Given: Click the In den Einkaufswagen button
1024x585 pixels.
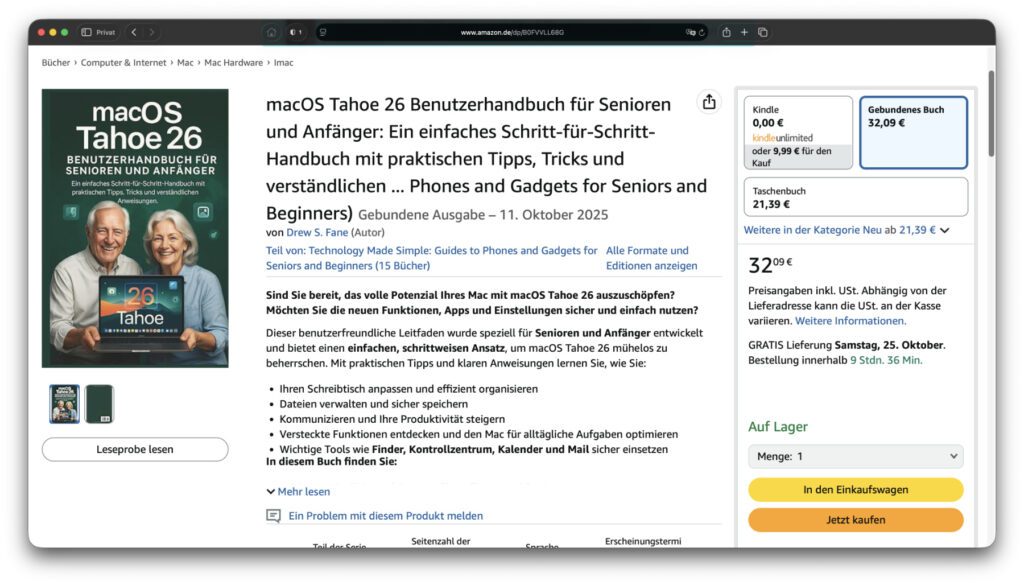Looking at the screenshot, I should (855, 490).
